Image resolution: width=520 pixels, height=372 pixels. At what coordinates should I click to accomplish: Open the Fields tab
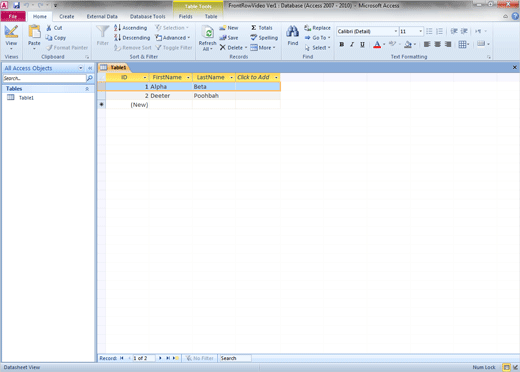[x=185, y=16]
